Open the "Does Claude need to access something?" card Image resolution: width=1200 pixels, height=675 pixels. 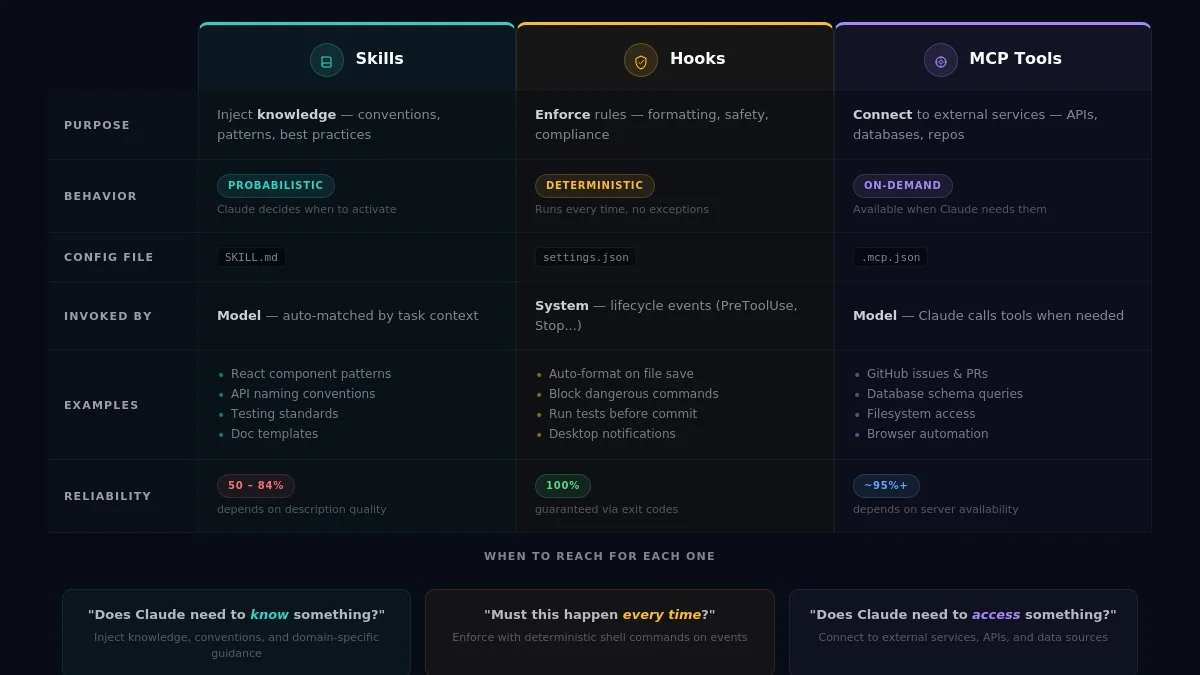[963, 632]
